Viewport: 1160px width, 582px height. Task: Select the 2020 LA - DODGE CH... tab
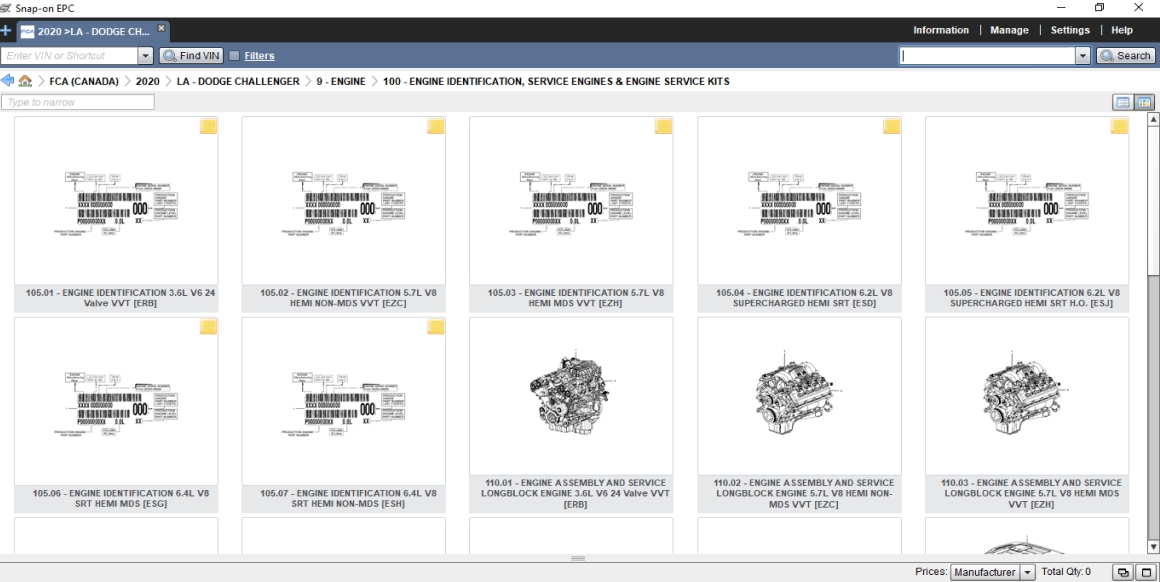coord(92,31)
